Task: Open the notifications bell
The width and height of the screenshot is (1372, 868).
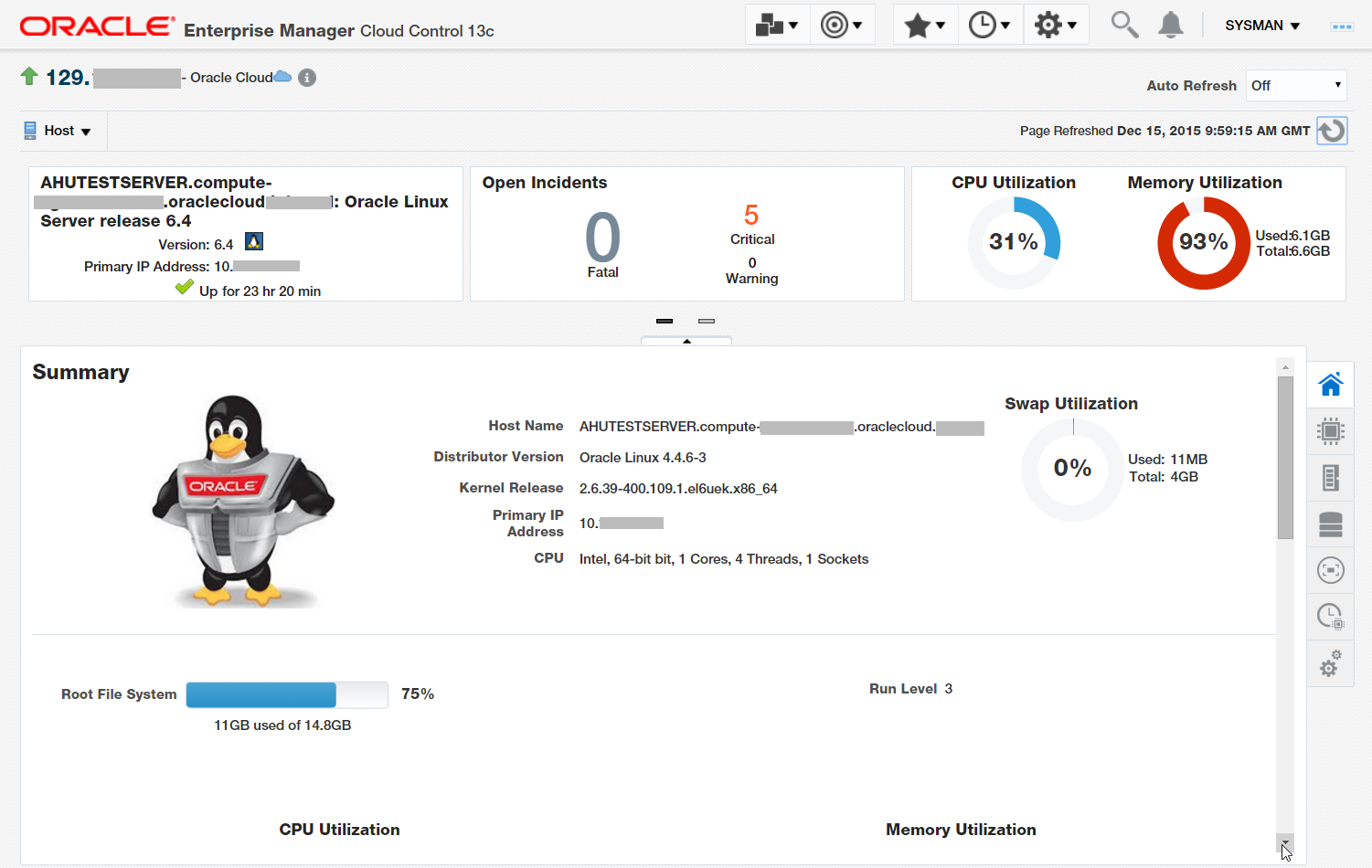Action: (x=1171, y=25)
